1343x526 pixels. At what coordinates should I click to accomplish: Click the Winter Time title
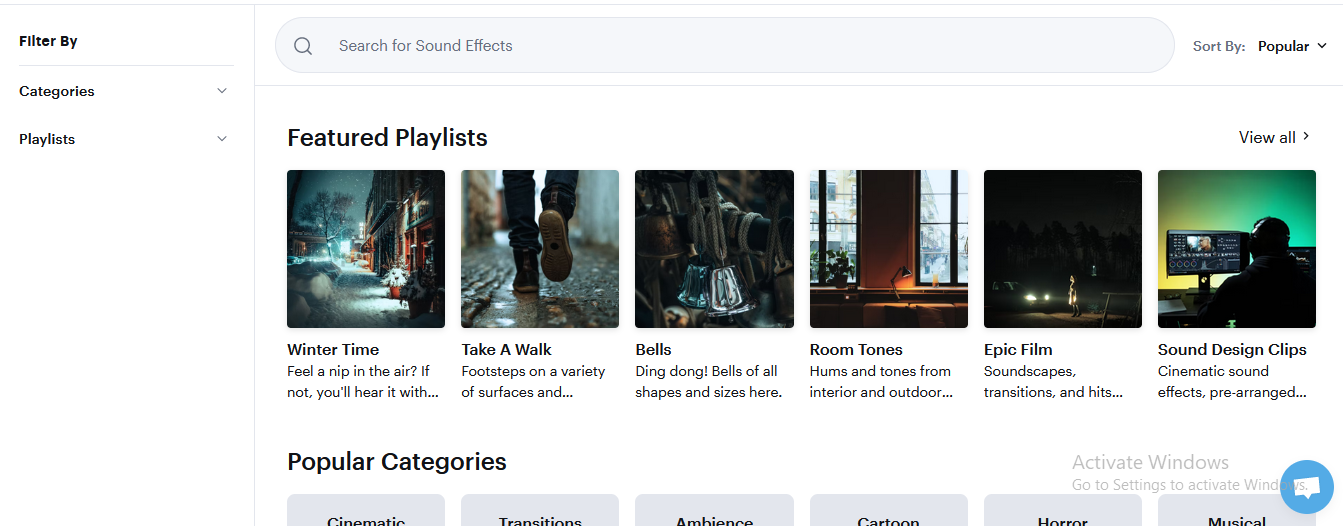333,349
